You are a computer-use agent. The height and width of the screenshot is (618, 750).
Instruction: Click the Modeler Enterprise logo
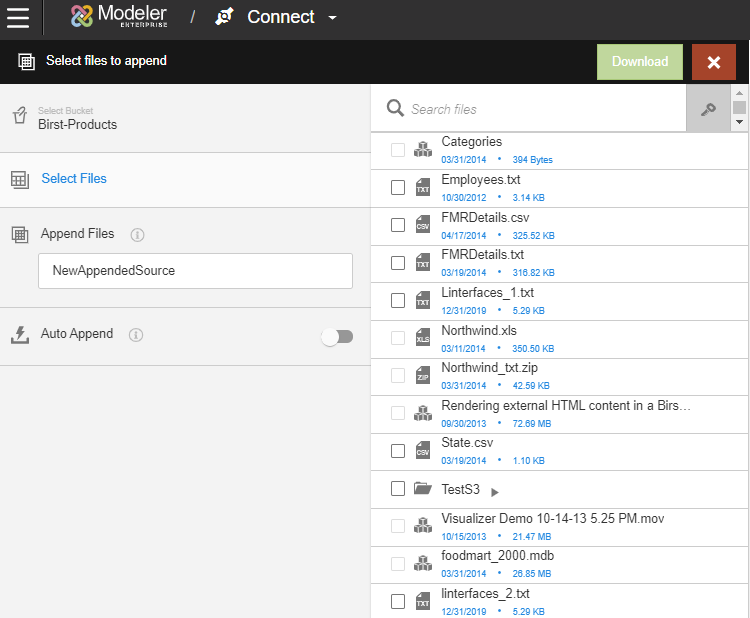119,17
